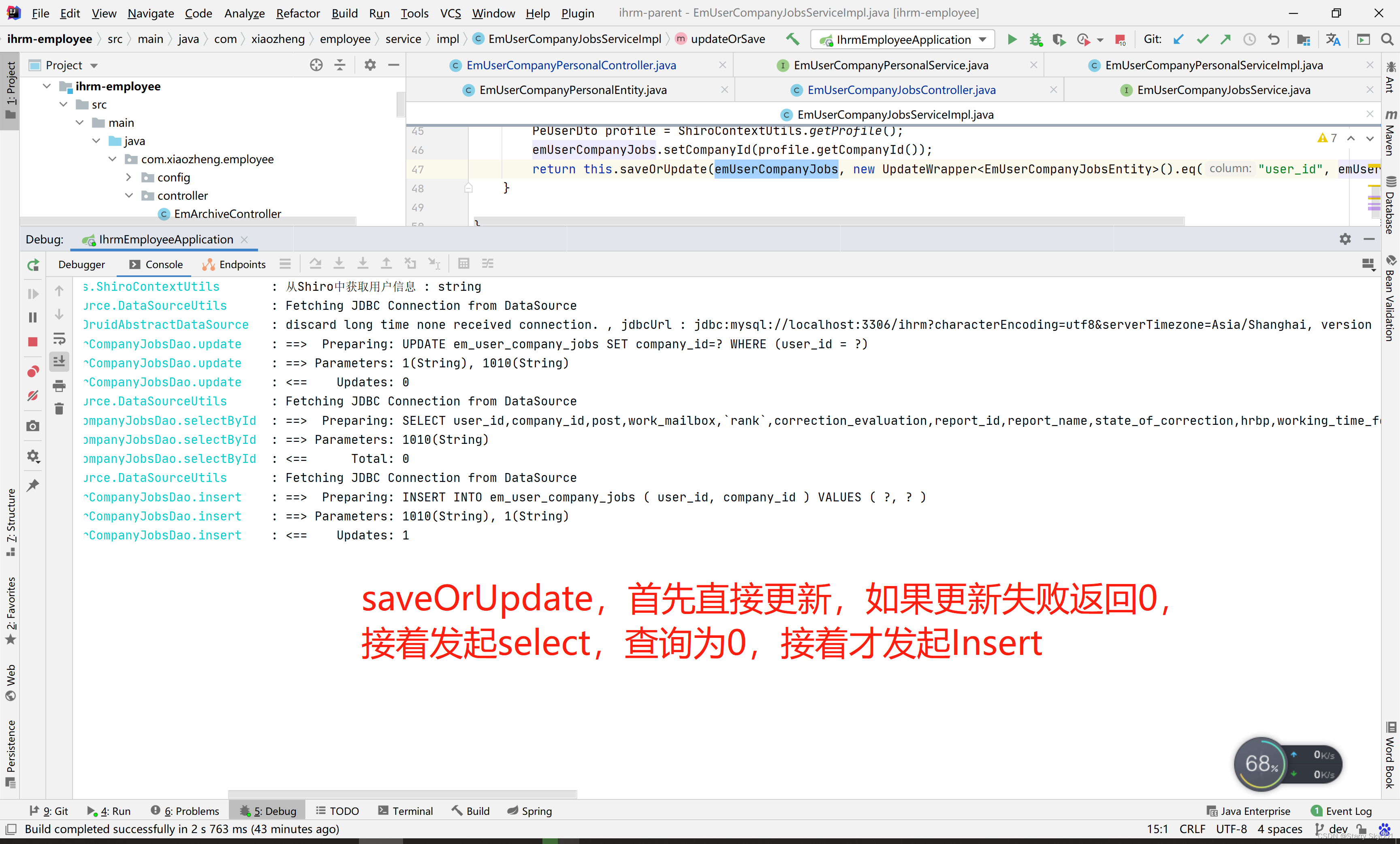Click the View Breakpoints red circles icon
The image size is (1400, 844).
33,371
